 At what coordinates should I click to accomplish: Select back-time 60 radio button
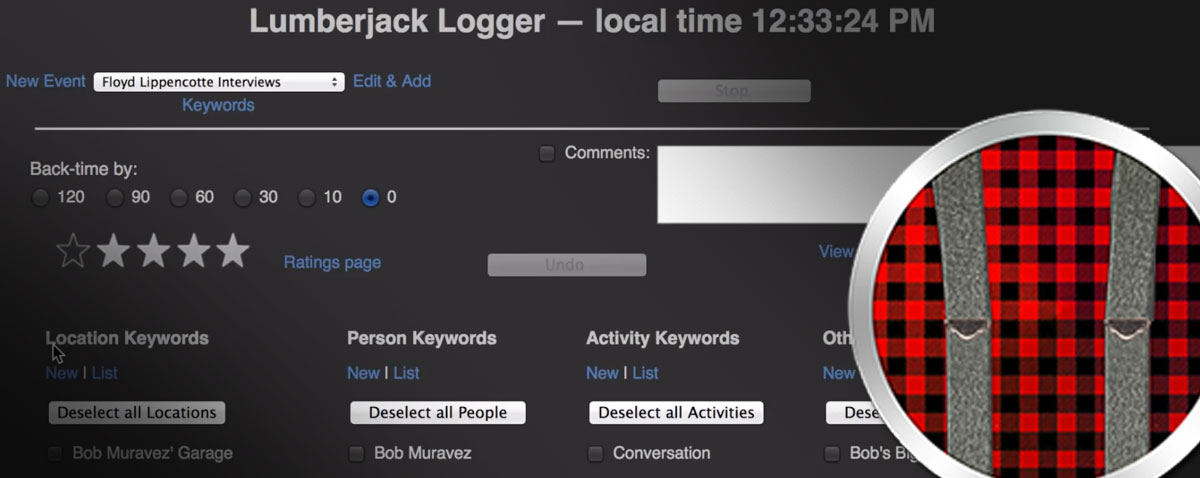click(x=179, y=198)
